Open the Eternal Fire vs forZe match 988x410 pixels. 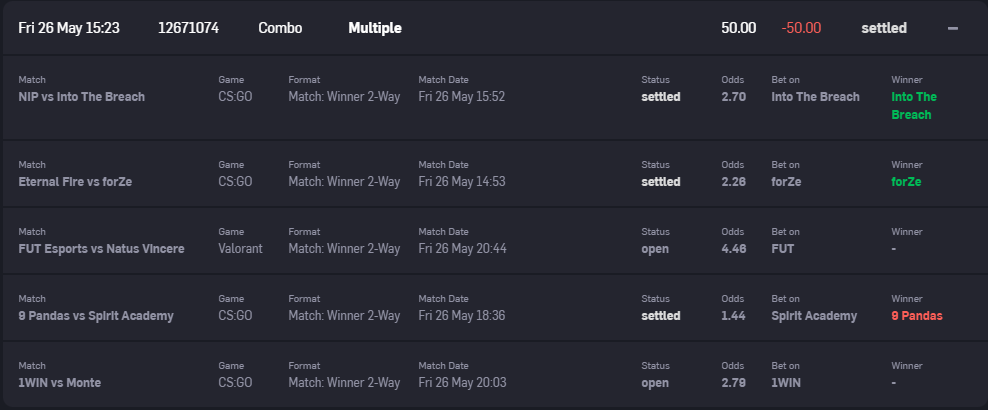point(75,182)
